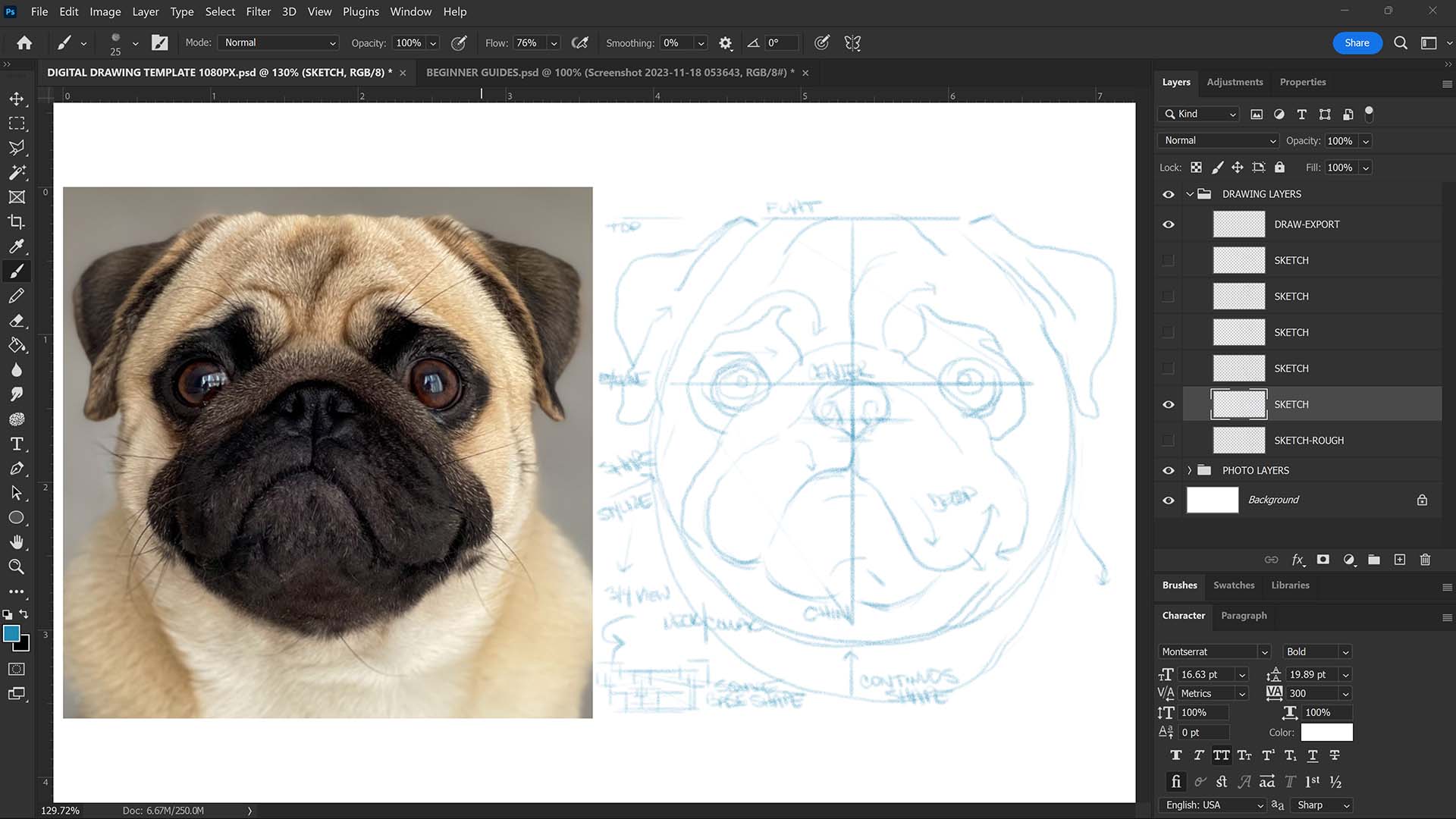Open smoothing options gear icon

tap(726, 43)
